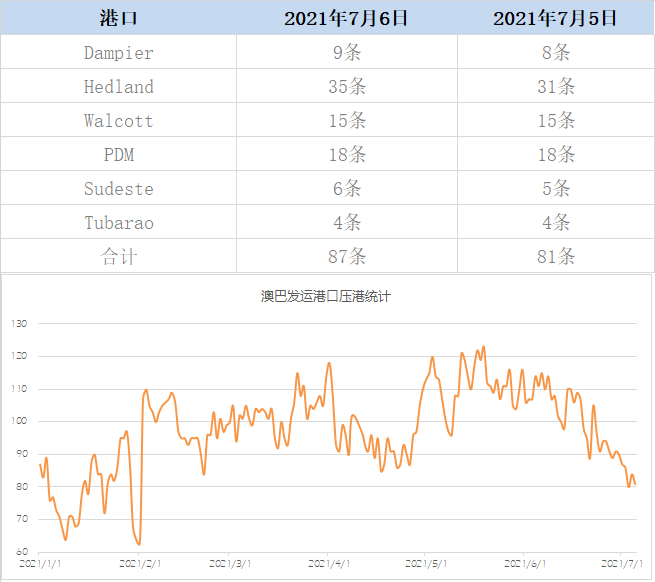This screenshot has height=582, width=655.
Task: Click the 70 y-axis label
Action: click(22, 519)
